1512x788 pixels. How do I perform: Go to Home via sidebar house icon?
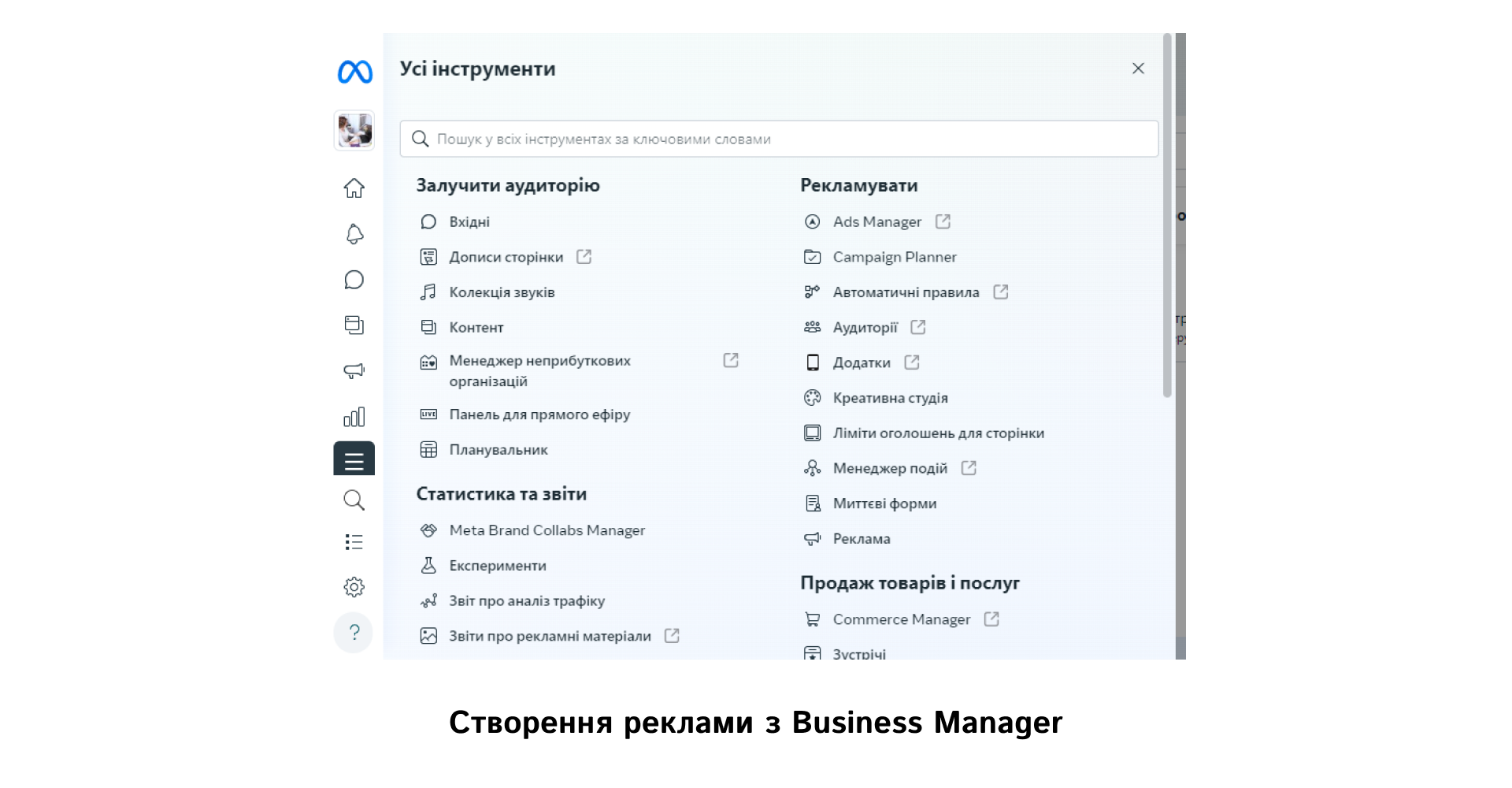354,188
